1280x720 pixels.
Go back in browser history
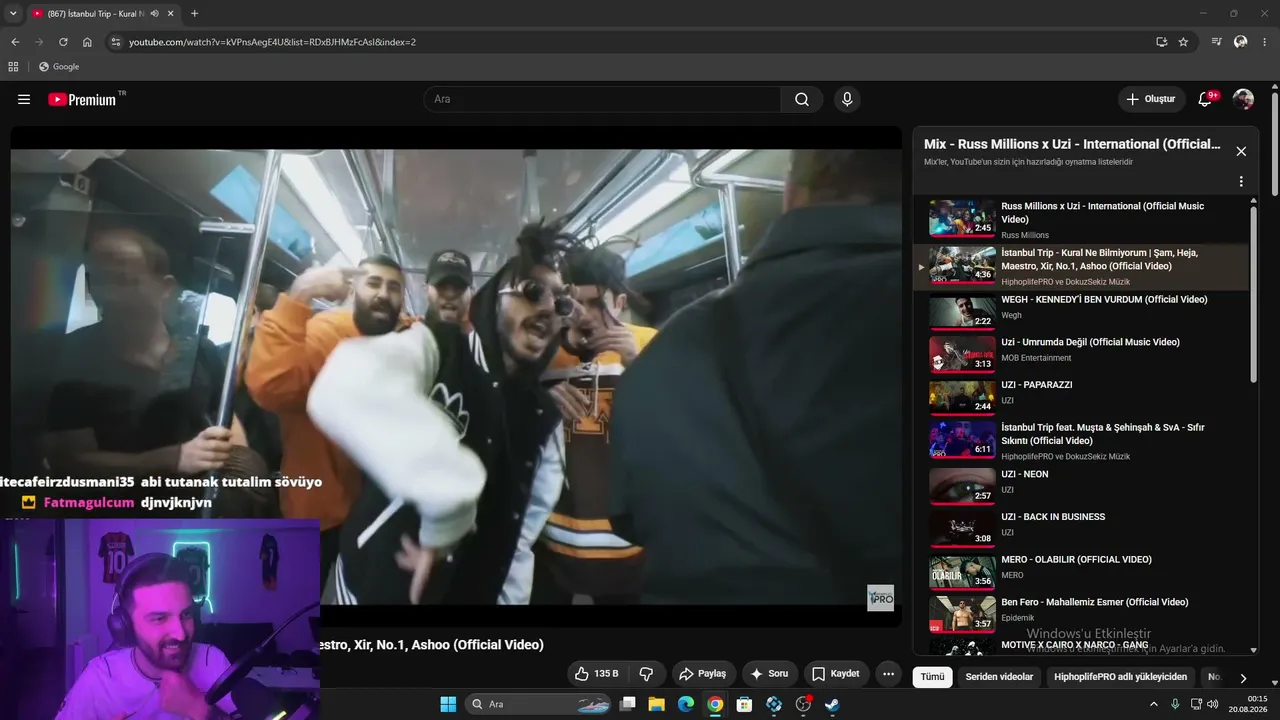click(15, 42)
